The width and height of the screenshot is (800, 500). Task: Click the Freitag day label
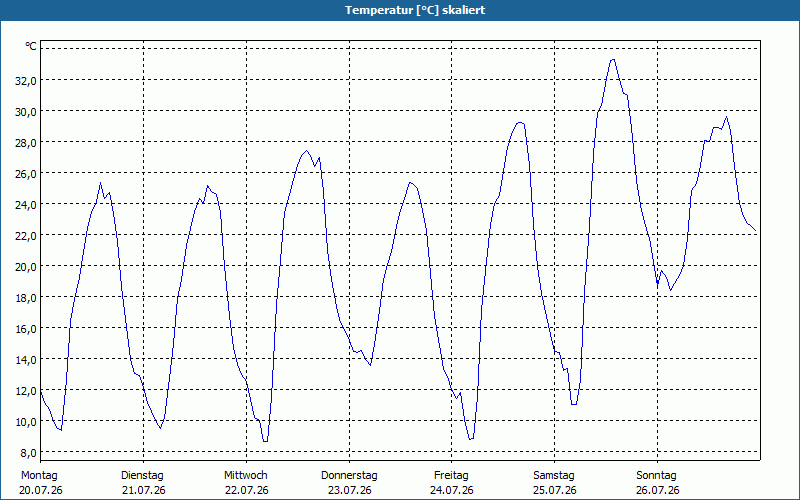[451, 476]
